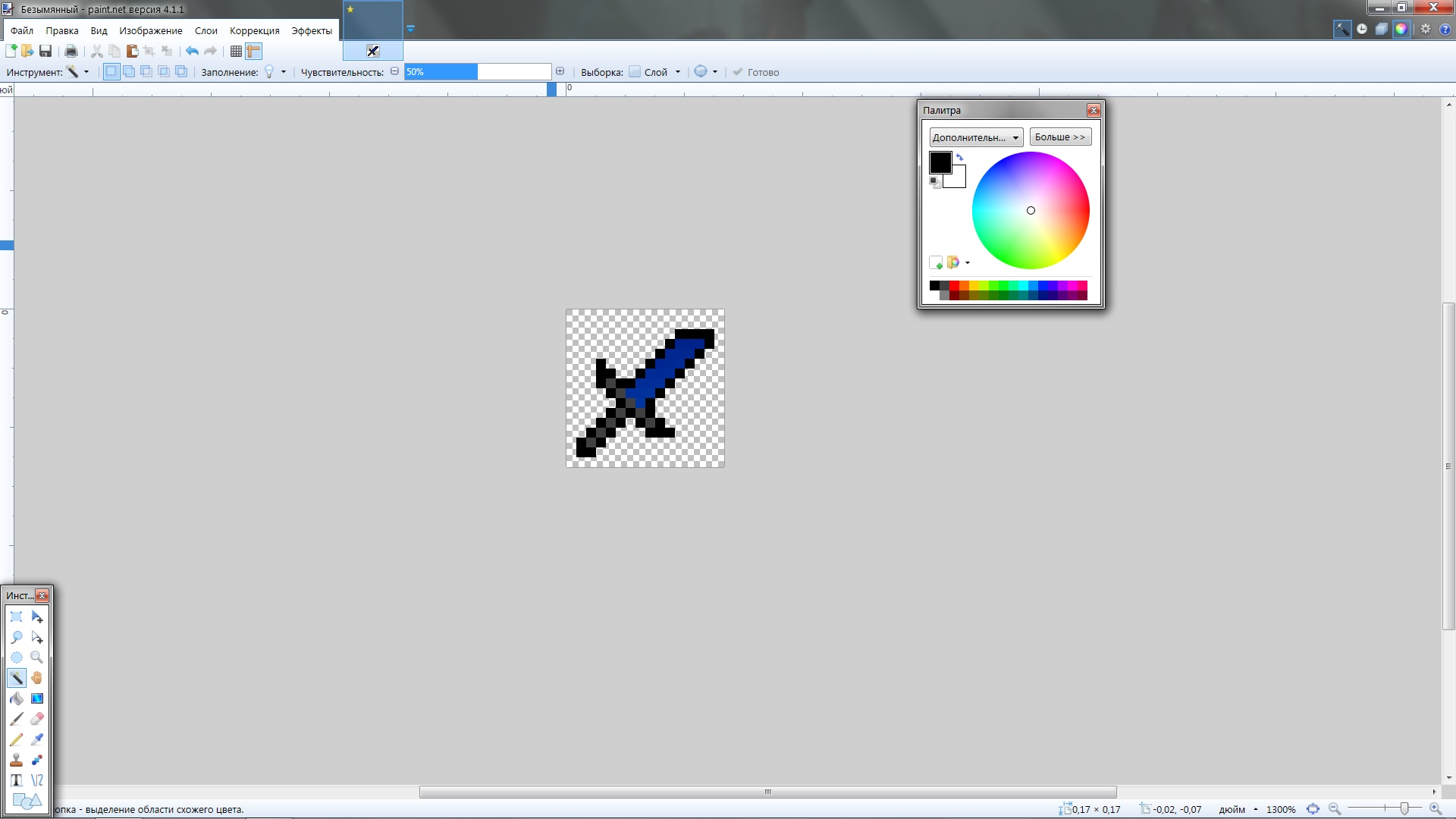Open the Эффекты menu

(x=312, y=30)
